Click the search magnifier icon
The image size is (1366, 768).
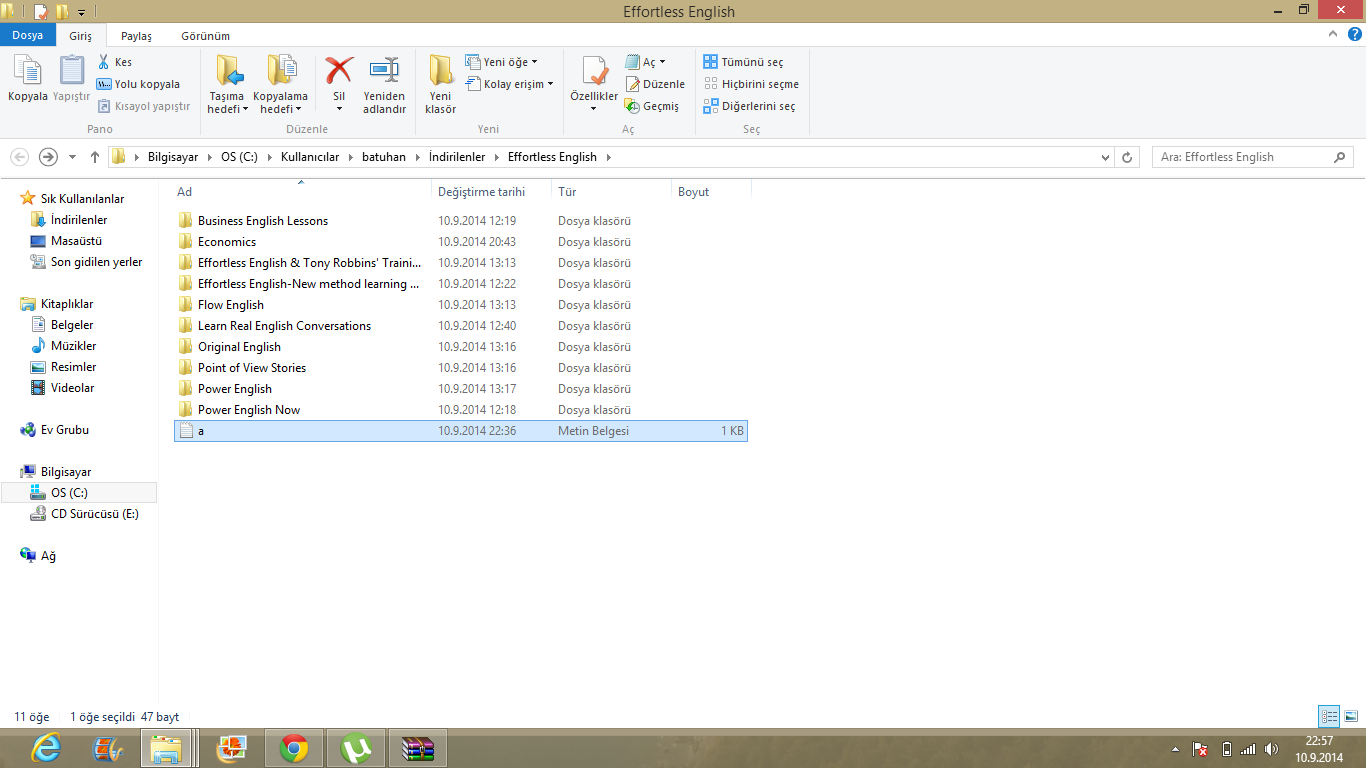click(1340, 157)
